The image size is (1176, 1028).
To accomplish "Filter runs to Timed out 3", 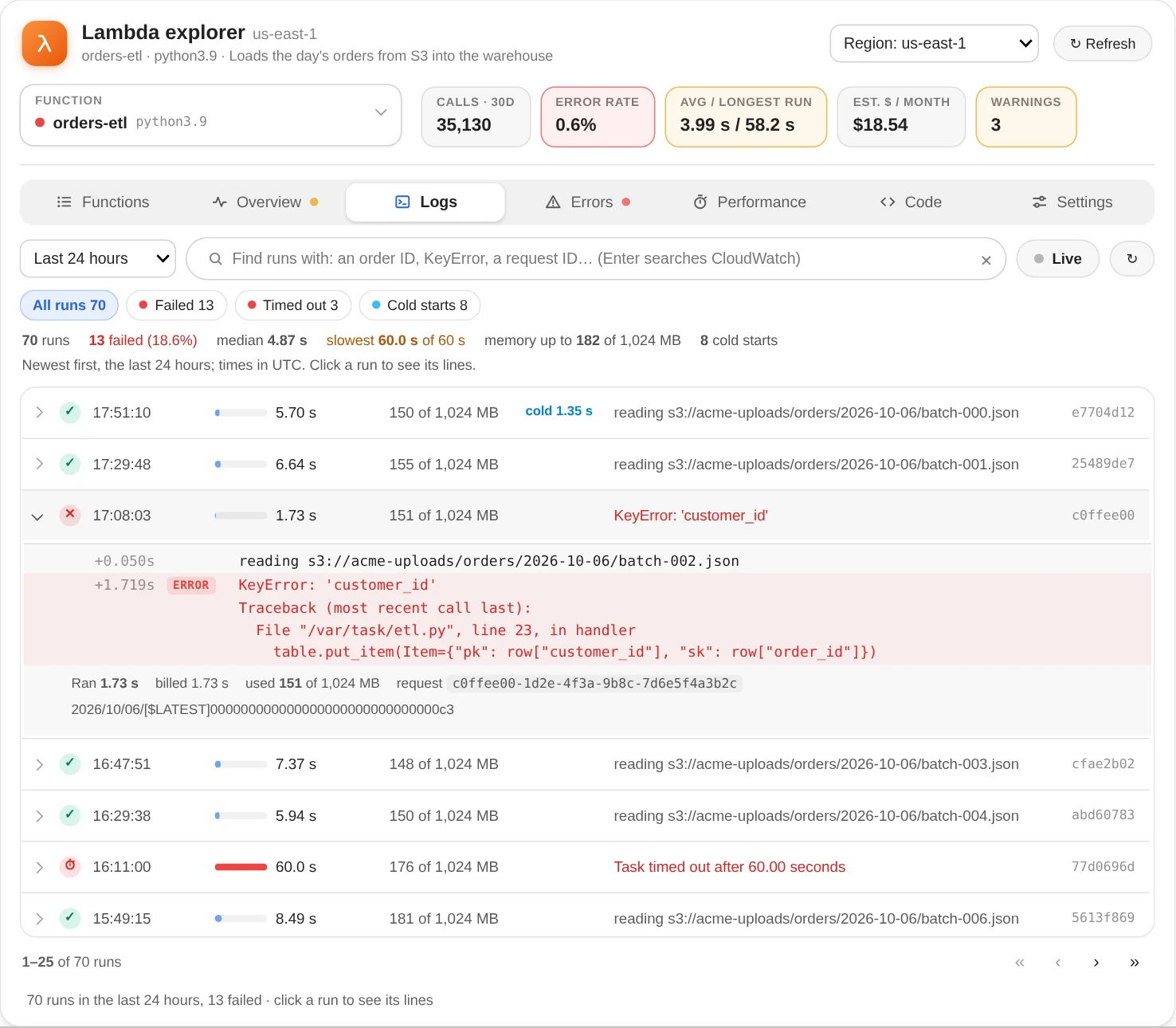I will tap(292, 305).
